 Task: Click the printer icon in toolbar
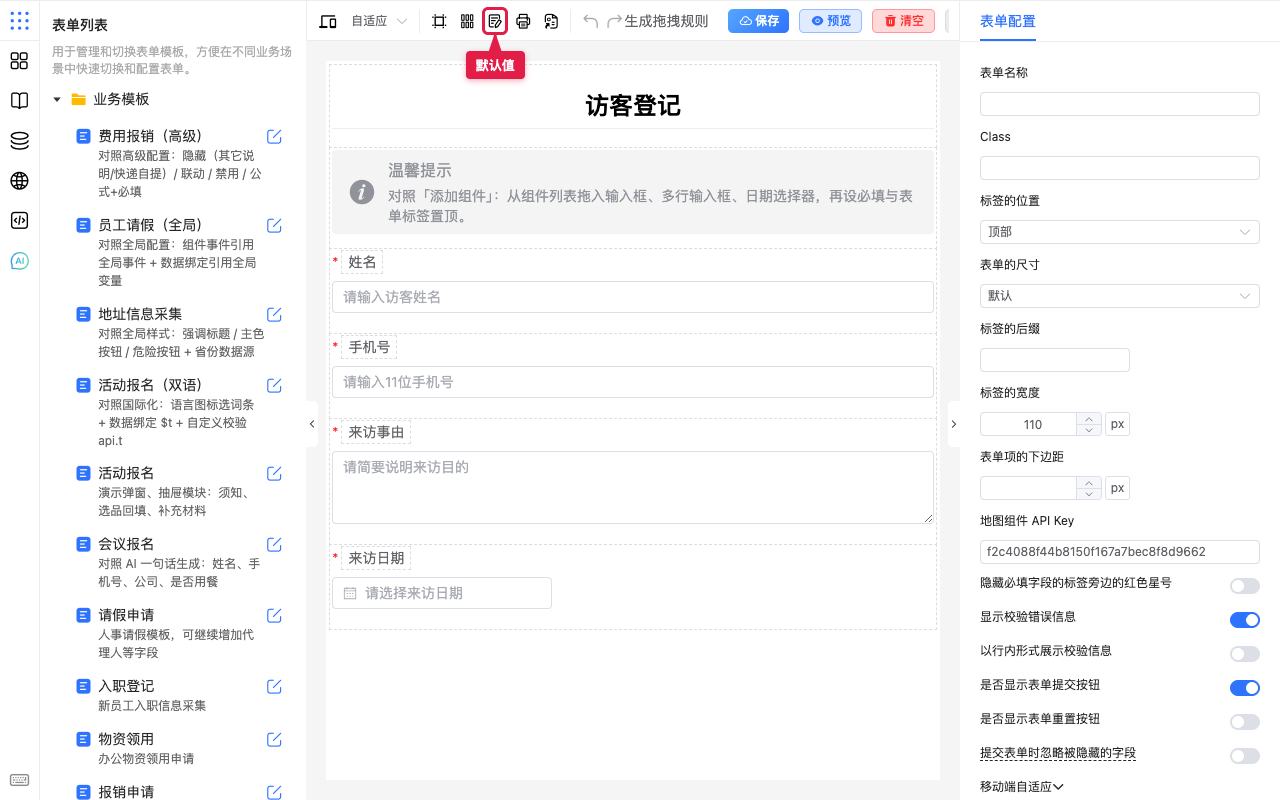click(x=523, y=21)
